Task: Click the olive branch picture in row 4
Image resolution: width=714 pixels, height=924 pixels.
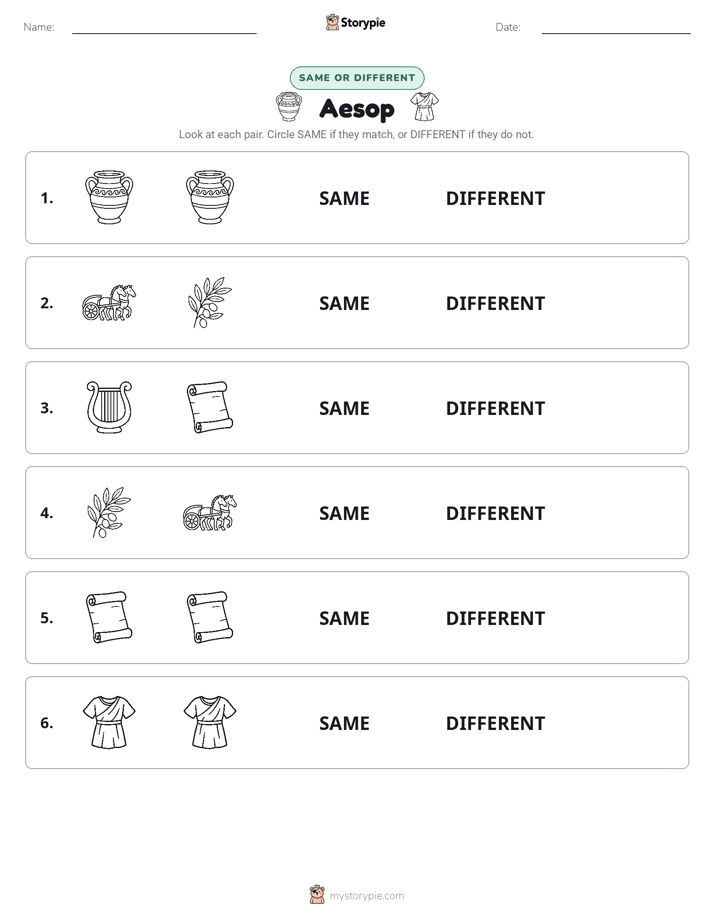Action: tap(109, 512)
